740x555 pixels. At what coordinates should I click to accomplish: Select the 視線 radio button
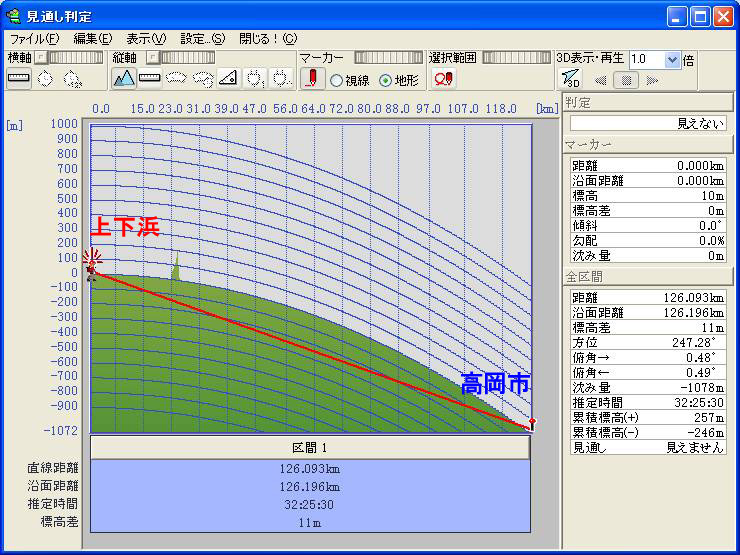(x=336, y=81)
